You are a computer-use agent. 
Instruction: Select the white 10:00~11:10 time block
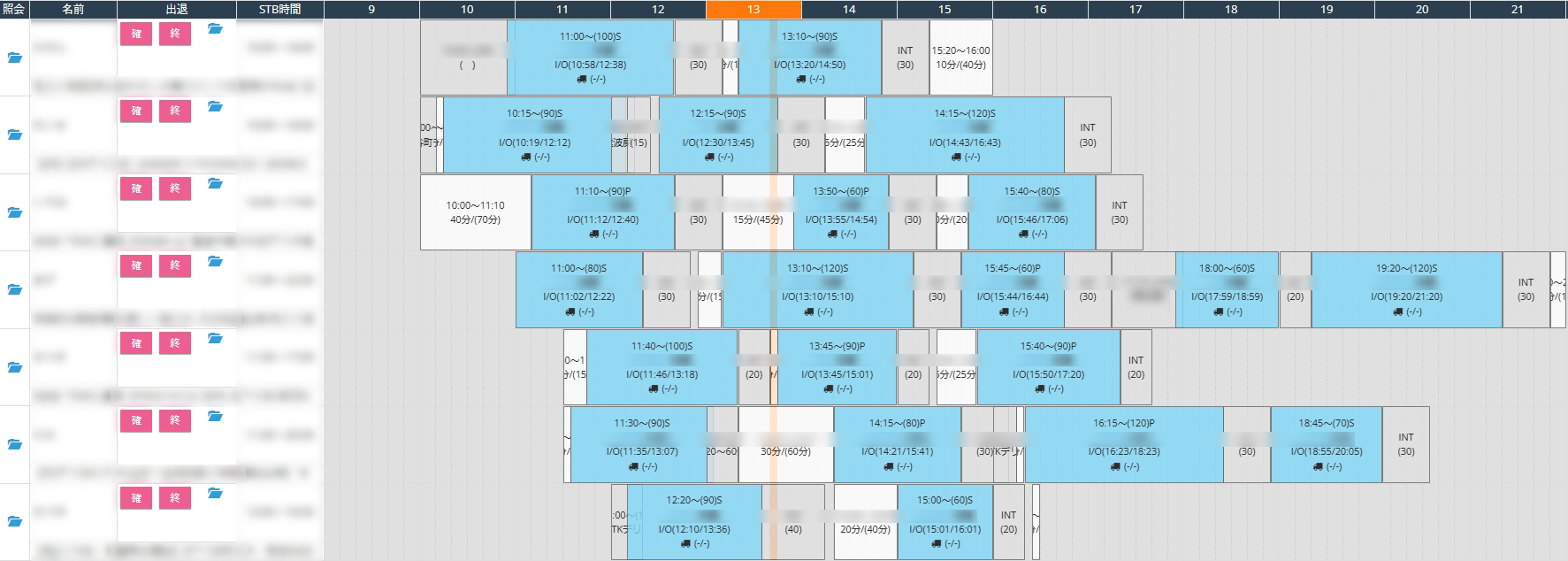coord(476,212)
